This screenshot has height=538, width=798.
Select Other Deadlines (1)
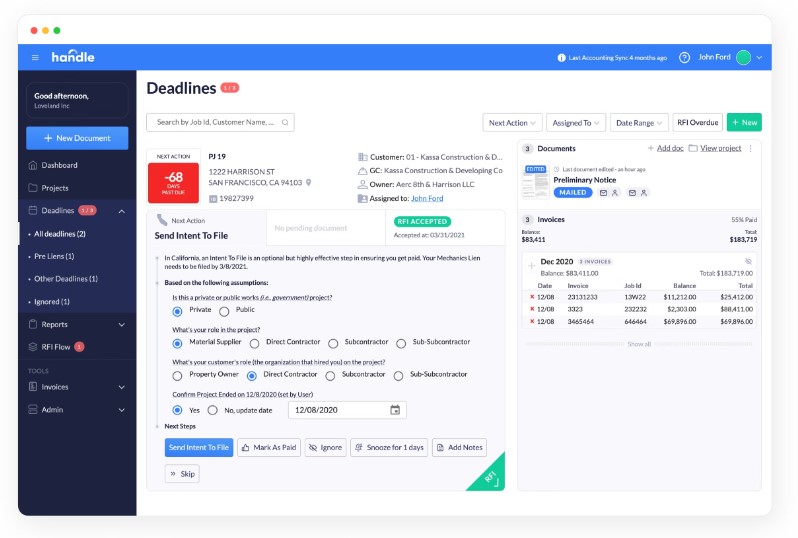[x=66, y=279]
